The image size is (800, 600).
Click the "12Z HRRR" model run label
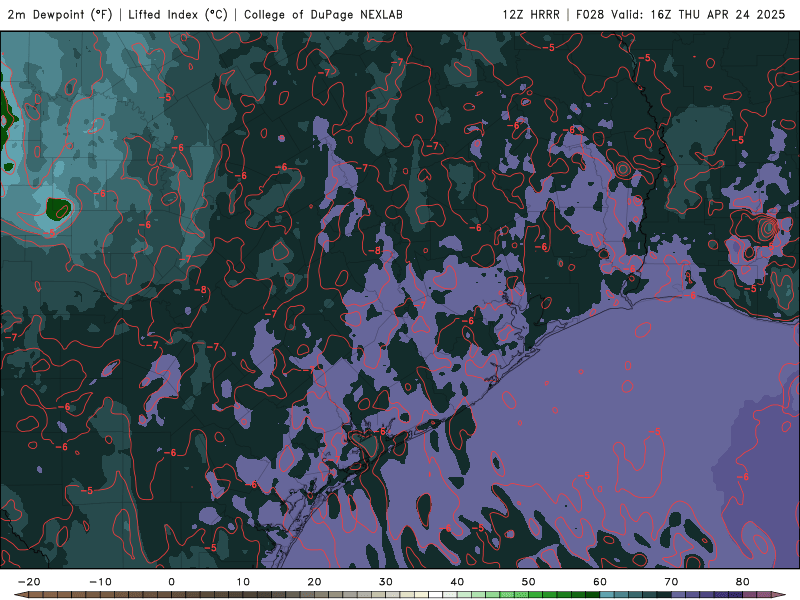(531, 14)
